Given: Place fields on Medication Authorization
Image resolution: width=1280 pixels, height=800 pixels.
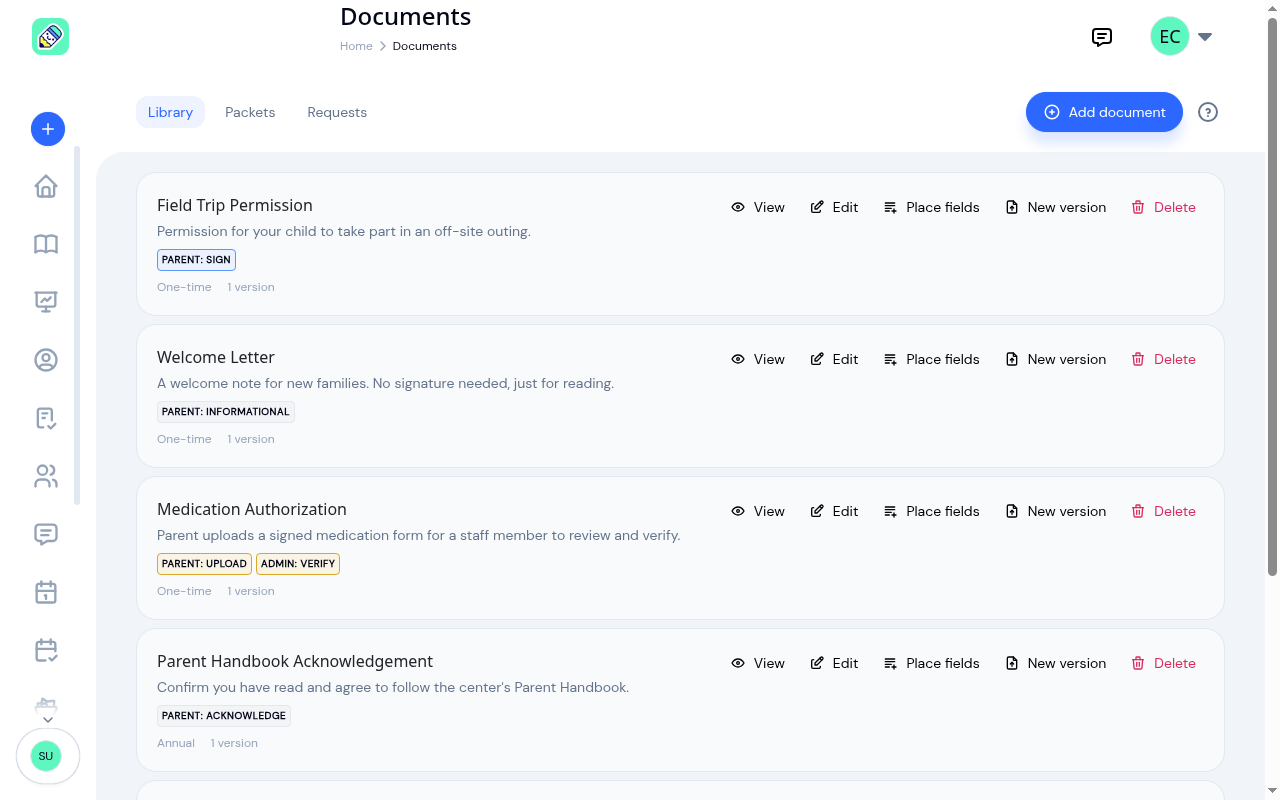Looking at the screenshot, I should (932, 511).
